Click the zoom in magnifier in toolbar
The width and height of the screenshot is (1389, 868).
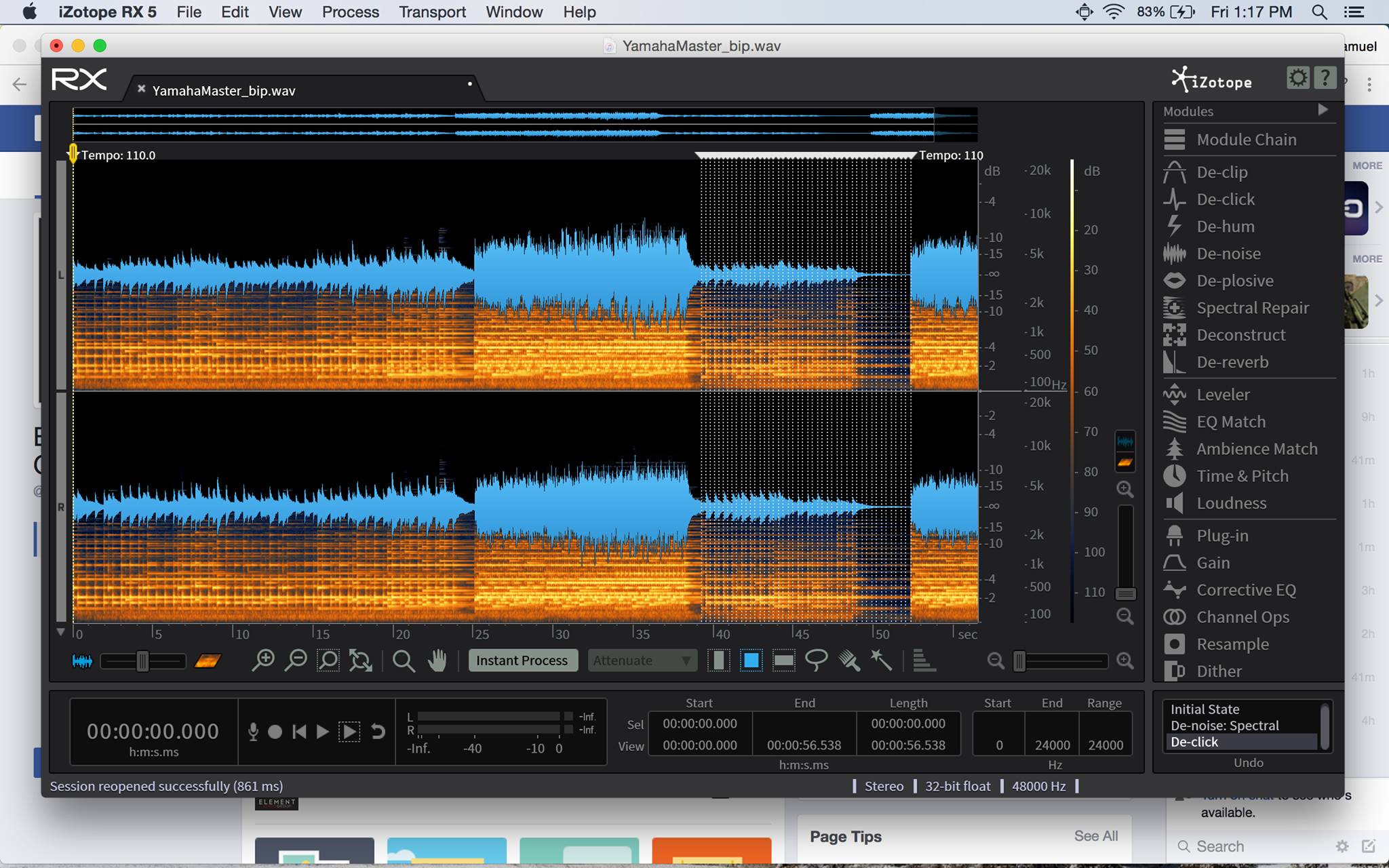[262, 660]
